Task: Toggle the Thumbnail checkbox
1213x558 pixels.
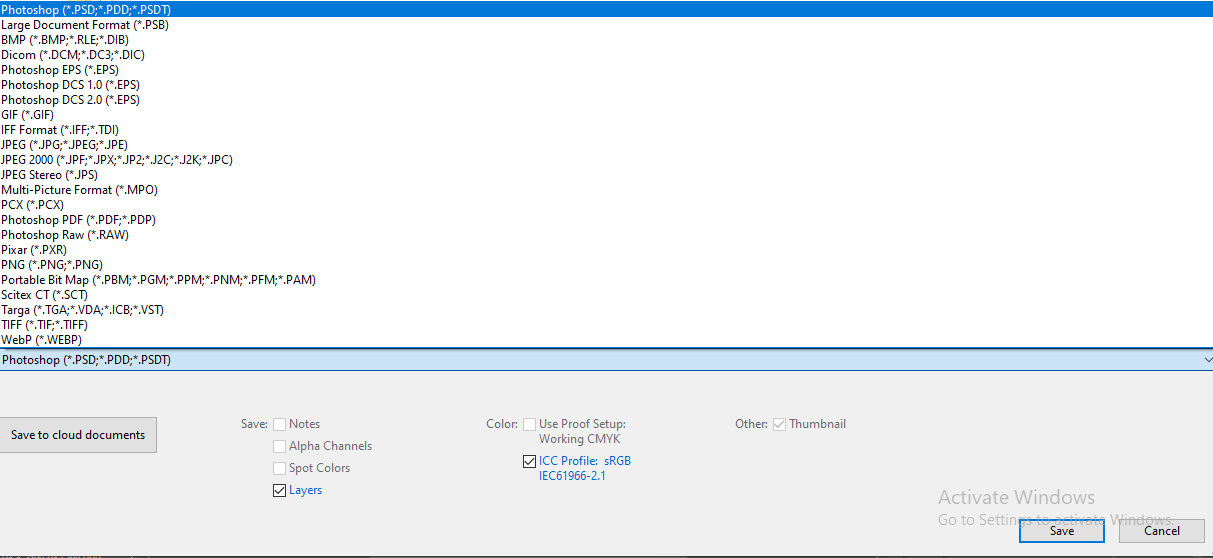Action: (779, 424)
